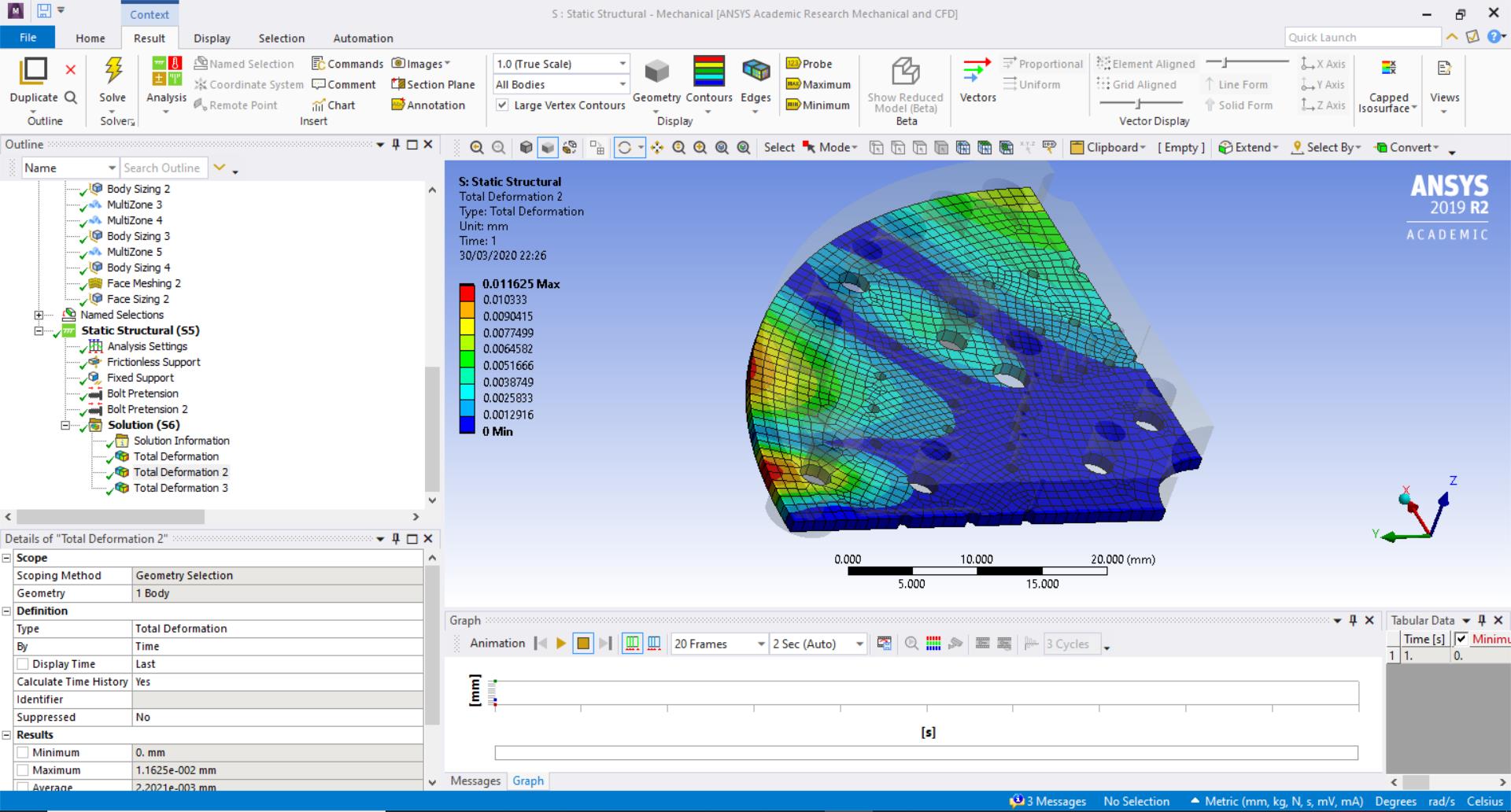Open the Images button
Viewport: 1511px width, 812px height.
(420, 64)
